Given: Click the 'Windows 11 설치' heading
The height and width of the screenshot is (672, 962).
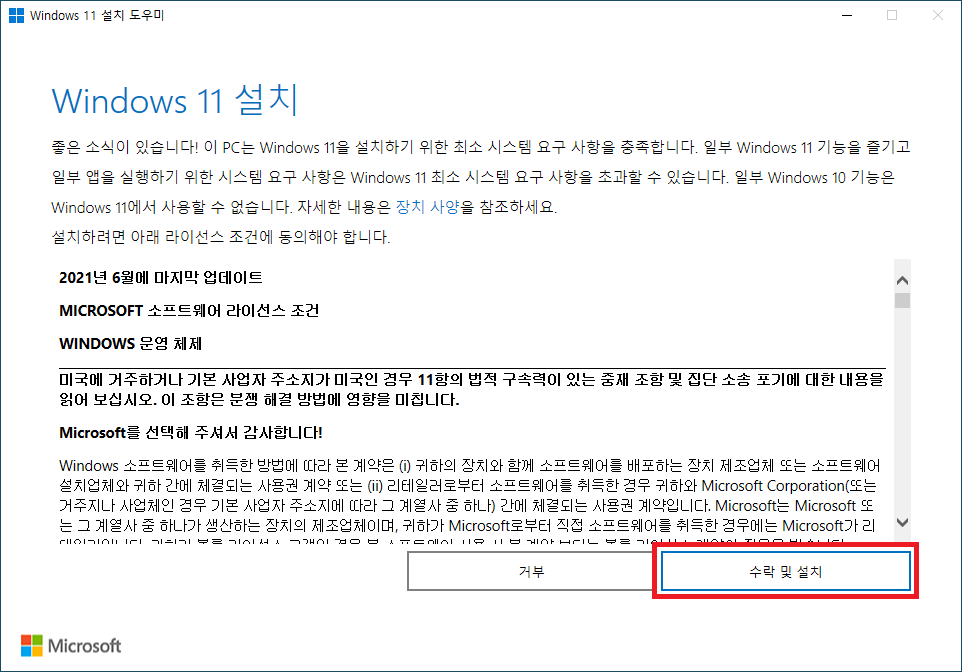Looking at the screenshot, I should click(174, 101).
